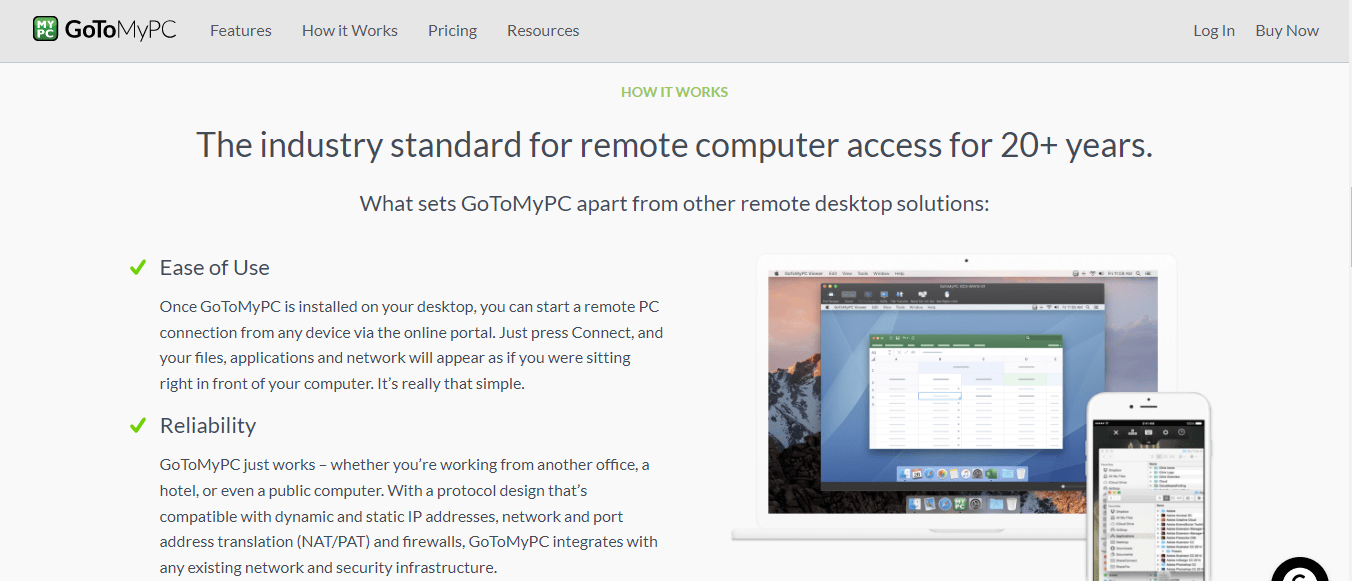Click the GoToMyPC dock icon in laptop image

960,503
